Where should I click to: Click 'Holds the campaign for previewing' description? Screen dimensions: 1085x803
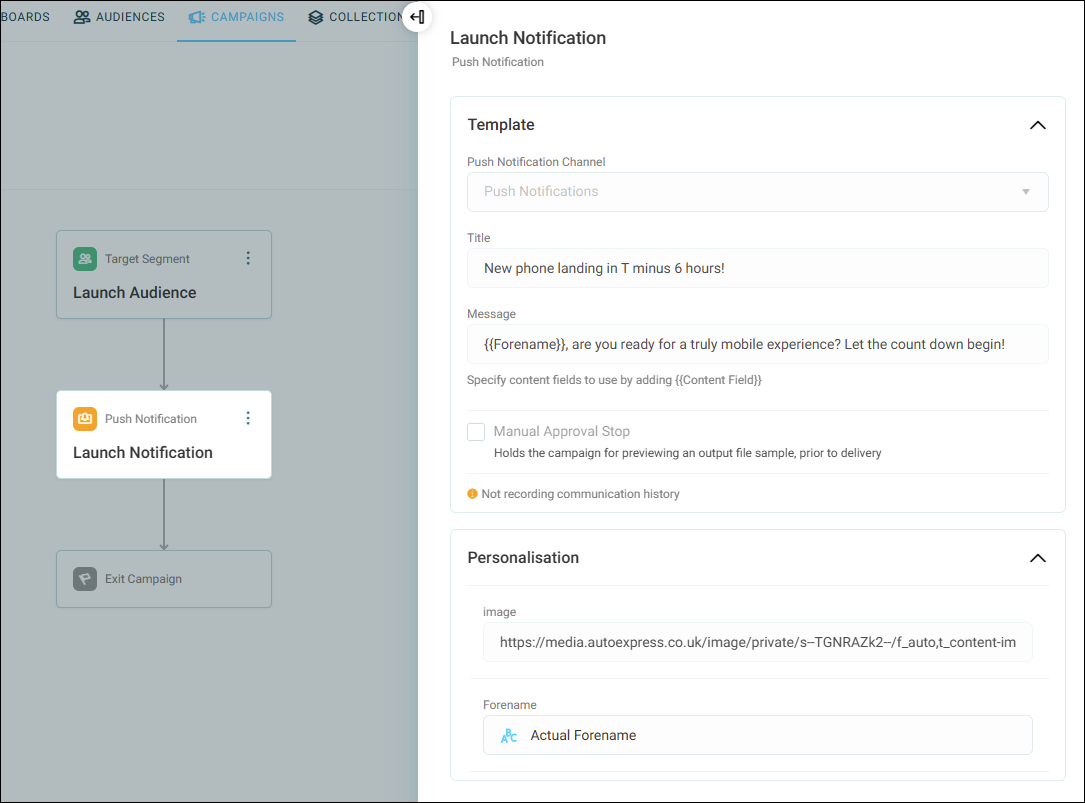(x=687, y=453)
